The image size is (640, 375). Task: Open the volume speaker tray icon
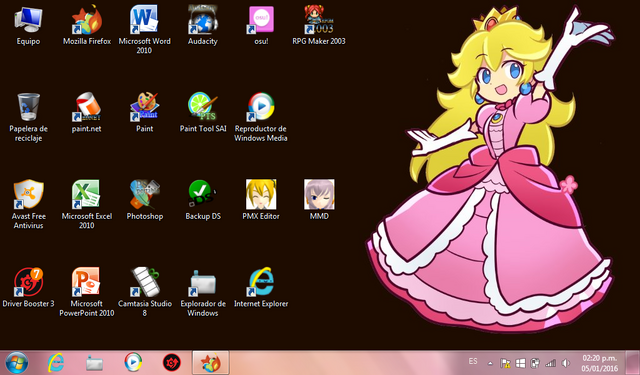(566, 363)
